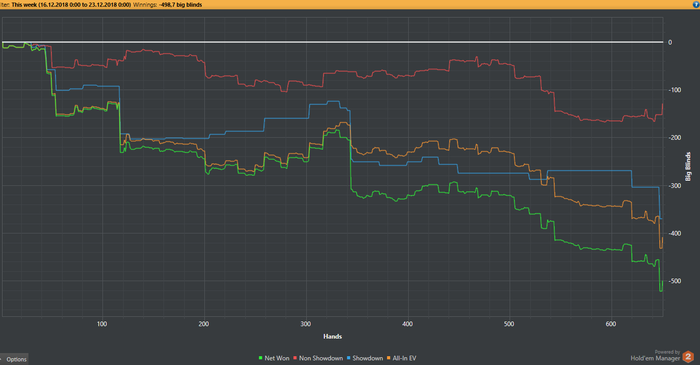Click the -500 label on Big Blinds axis

click(x=675, y=281)
